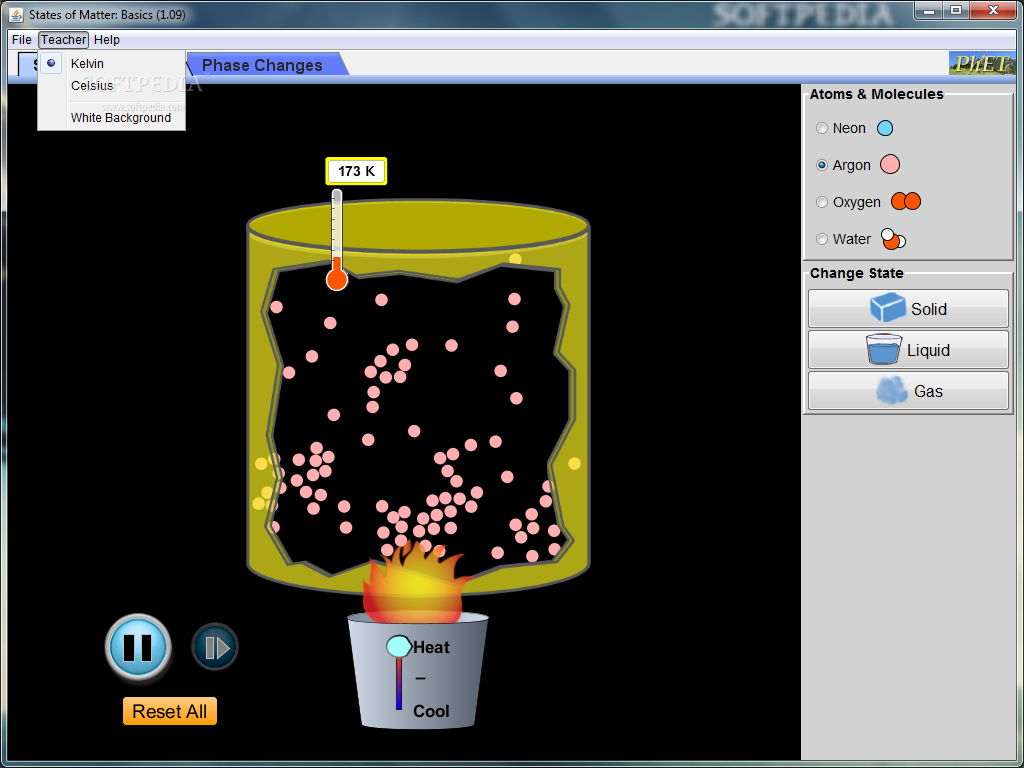Click the Water molecule icon
1024x768 pixels.
[893, 239]
